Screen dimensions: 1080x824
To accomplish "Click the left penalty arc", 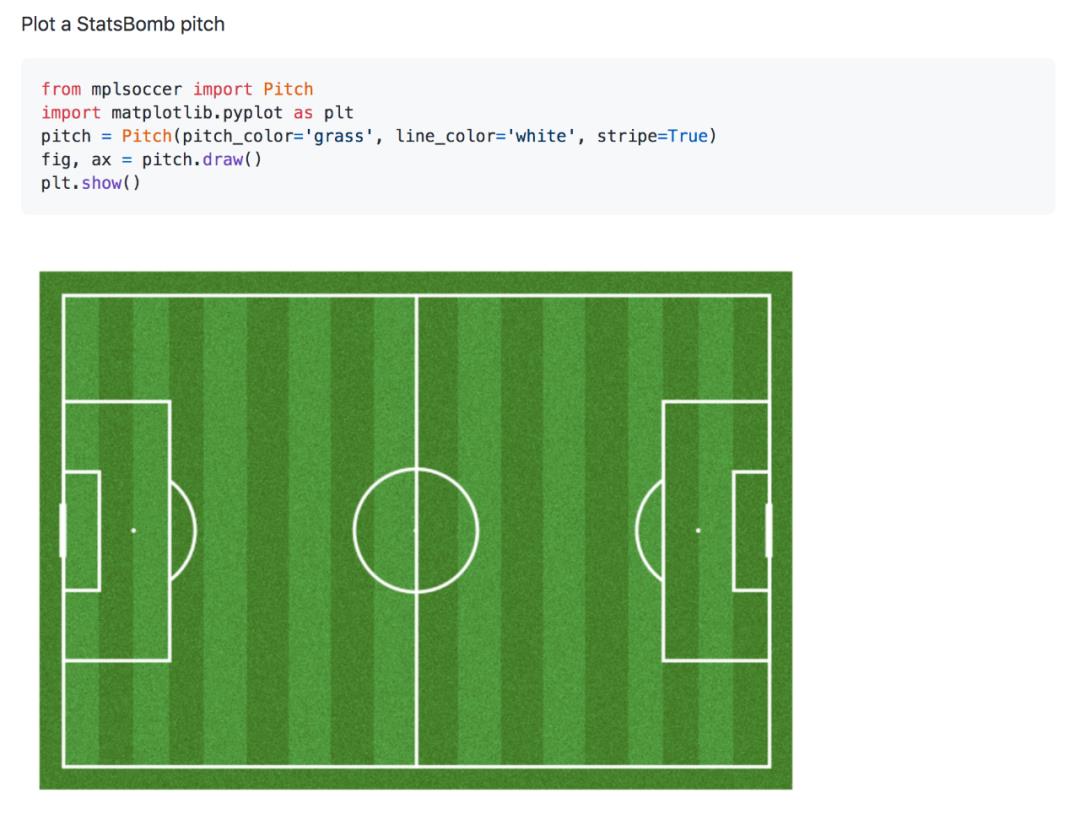I will click(x=185, y=531).
